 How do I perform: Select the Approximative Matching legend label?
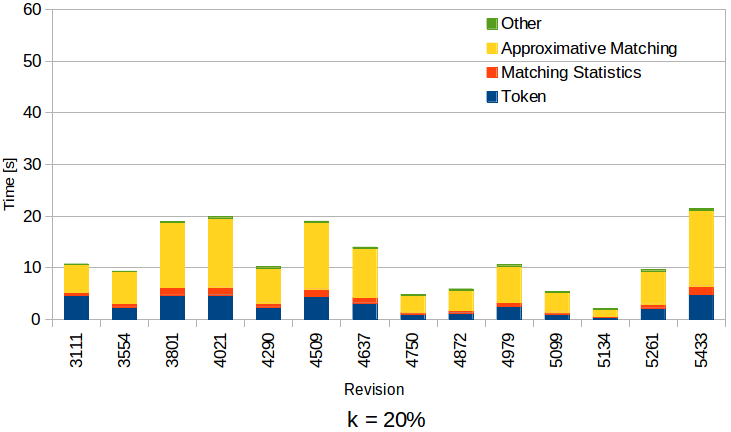(x=589, y=48)
